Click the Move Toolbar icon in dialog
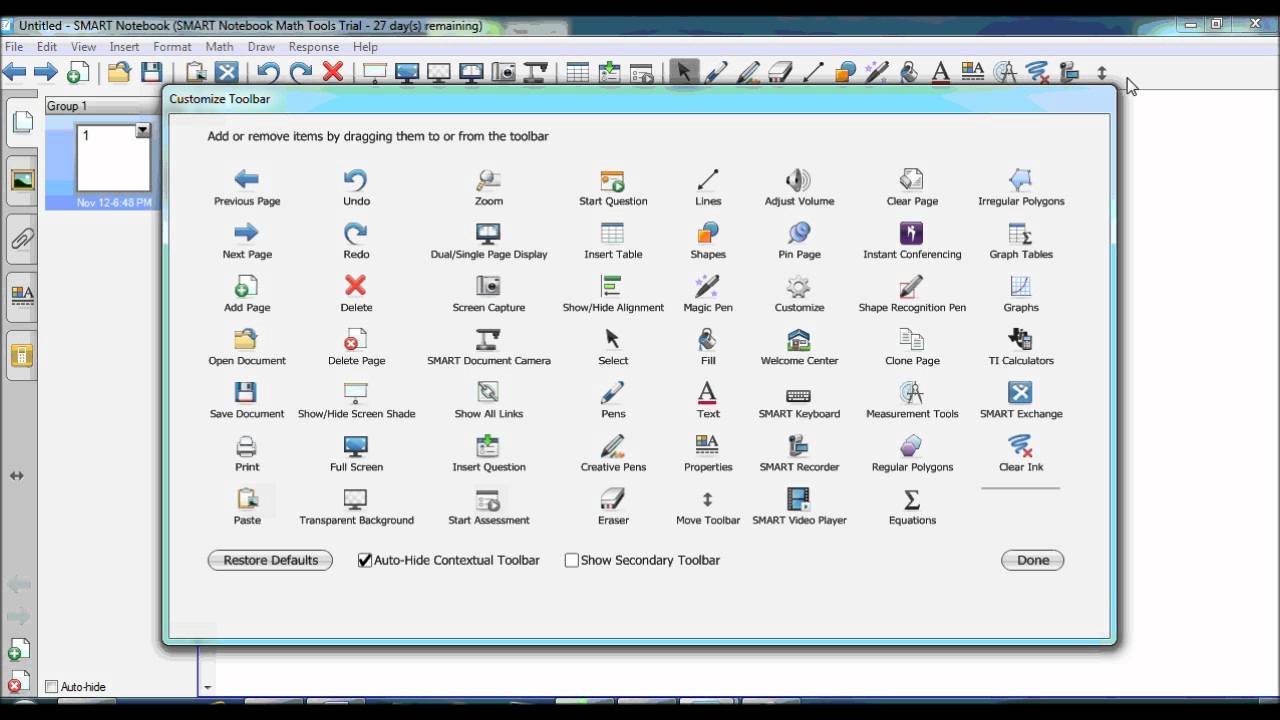This screenshot has height=720, width=1280. coord(707,498)
